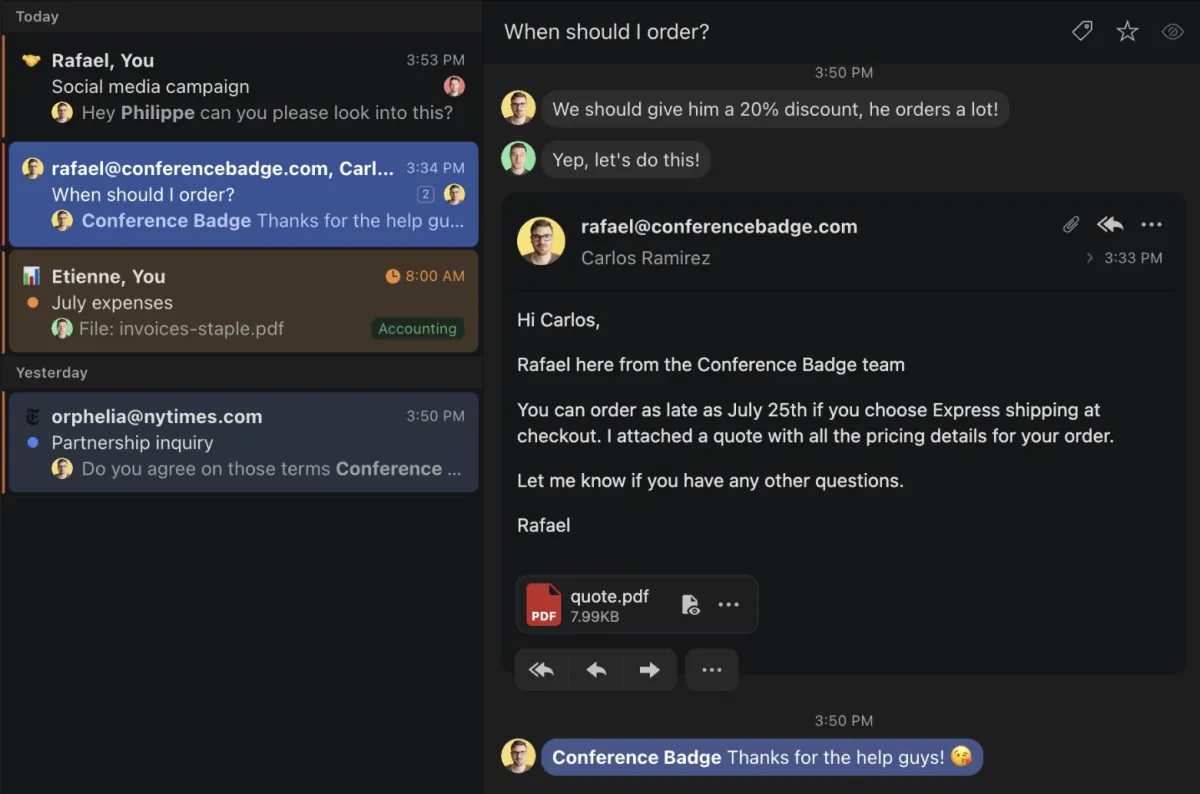
Task: Click the orange snooze clock icon
Action: click(x=393, y=276)
